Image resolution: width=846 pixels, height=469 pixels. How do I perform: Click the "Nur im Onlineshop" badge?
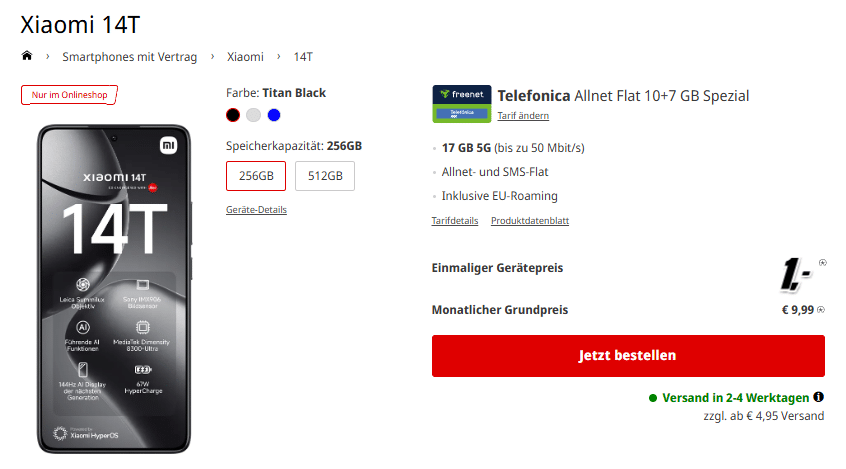click(69, 95)
